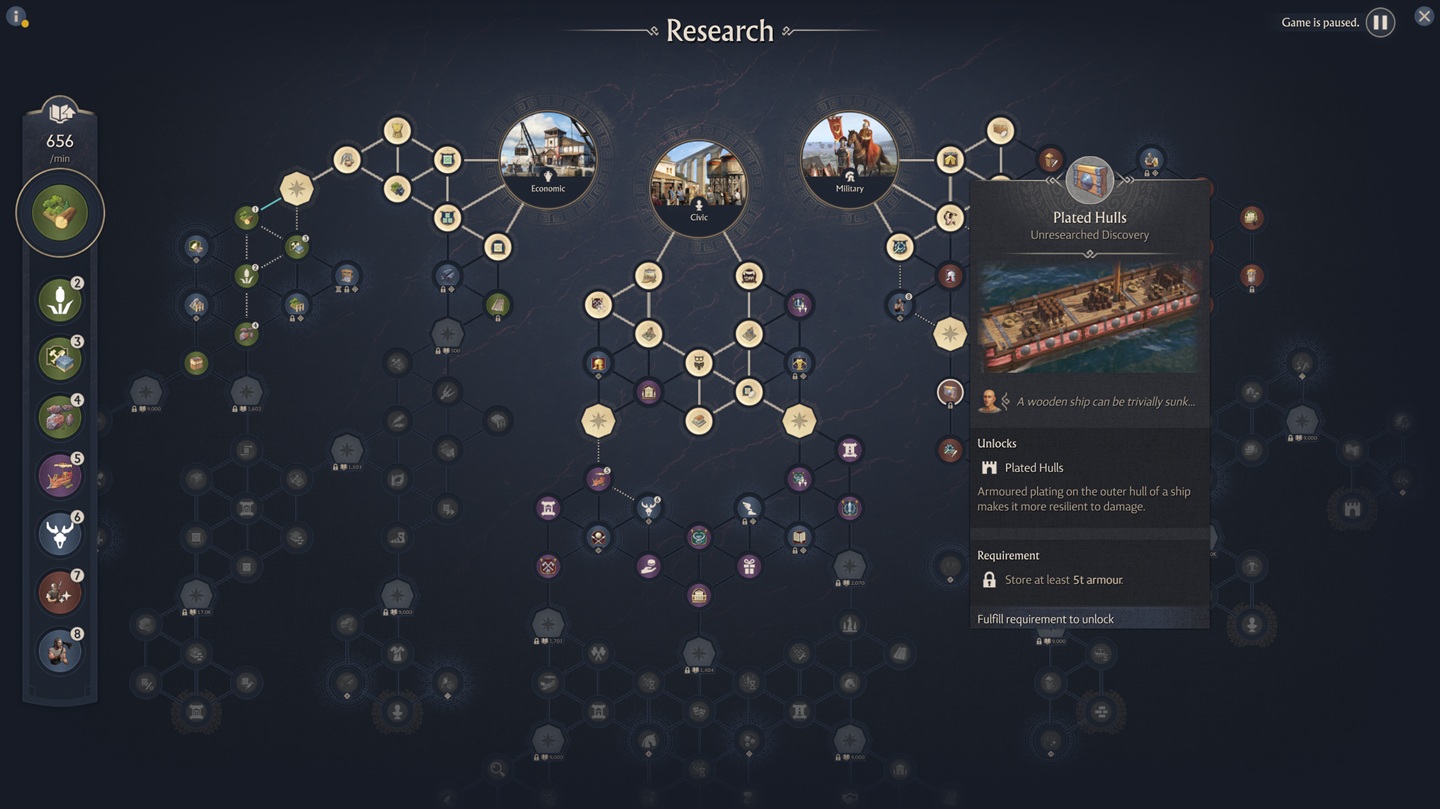The height and width of the screenshot is (809, 1440).
Task: Open the Civic research branch
Action: tap(698, 188)
